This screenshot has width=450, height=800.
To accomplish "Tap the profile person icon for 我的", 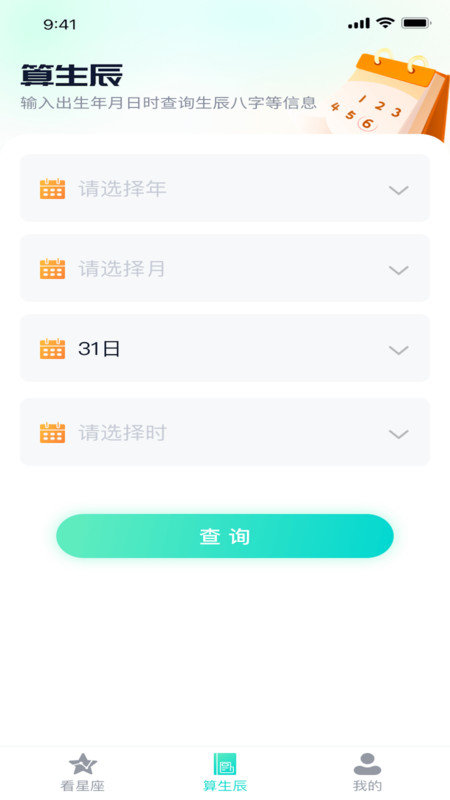I will (367, 764).
